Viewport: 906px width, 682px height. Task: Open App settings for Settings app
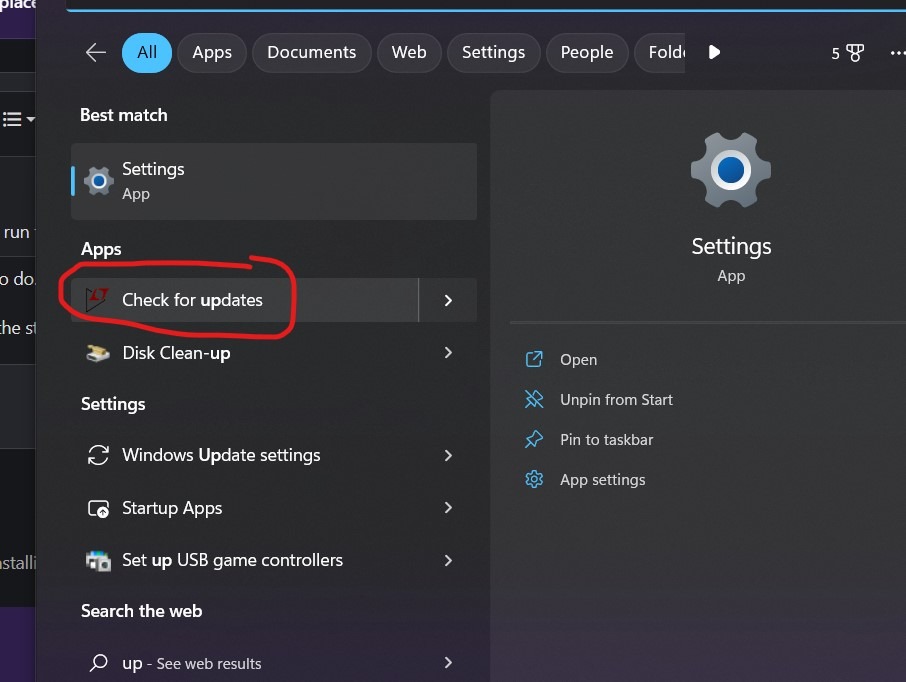coord(603,480)
